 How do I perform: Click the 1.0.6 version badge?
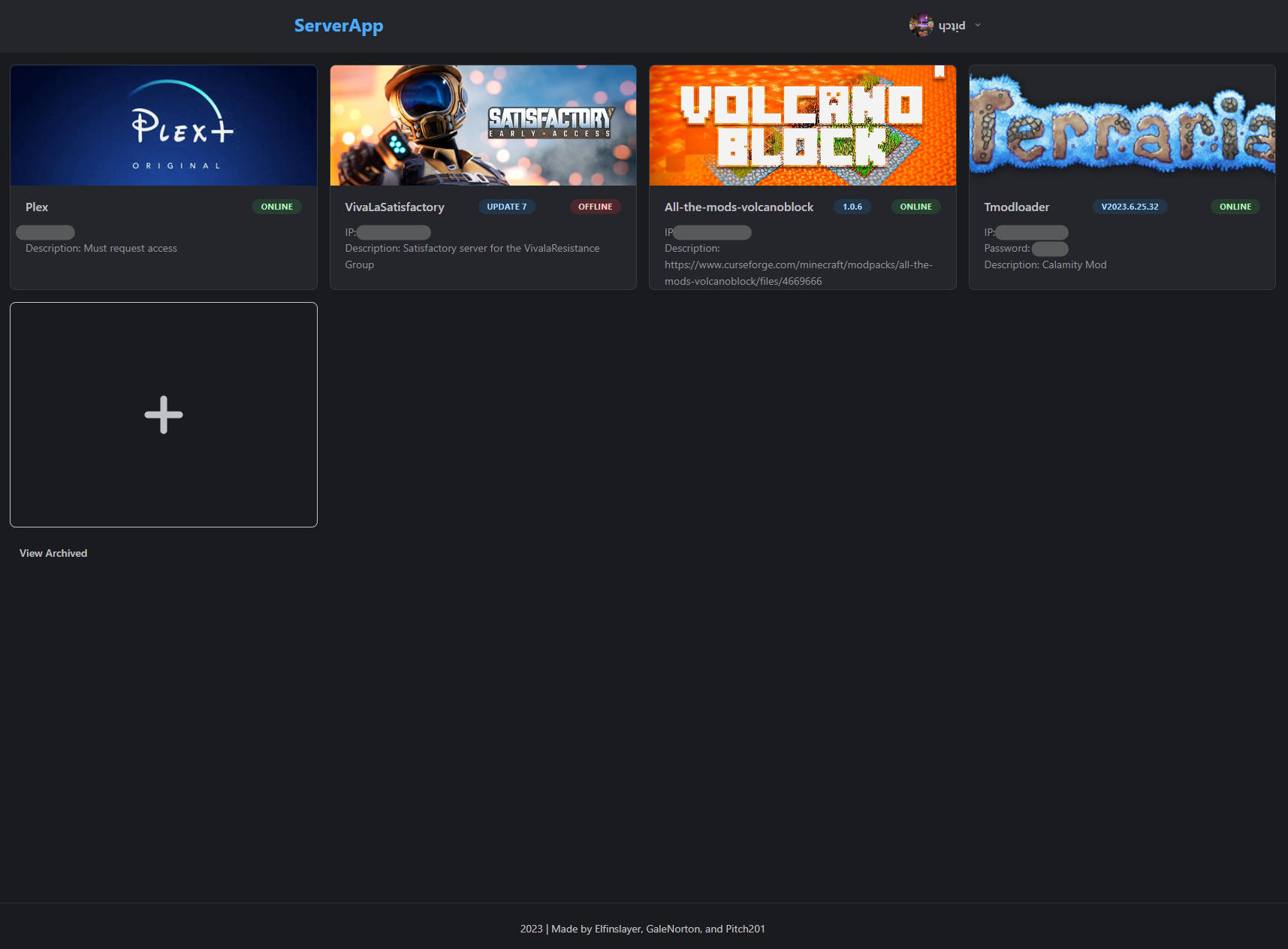[852, 207]
